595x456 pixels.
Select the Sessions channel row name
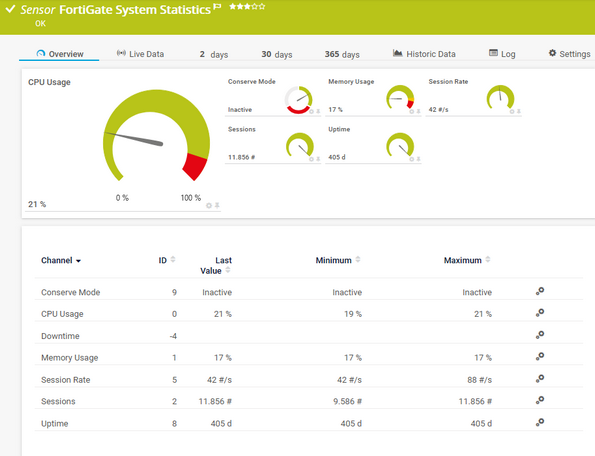click(58, 401)
